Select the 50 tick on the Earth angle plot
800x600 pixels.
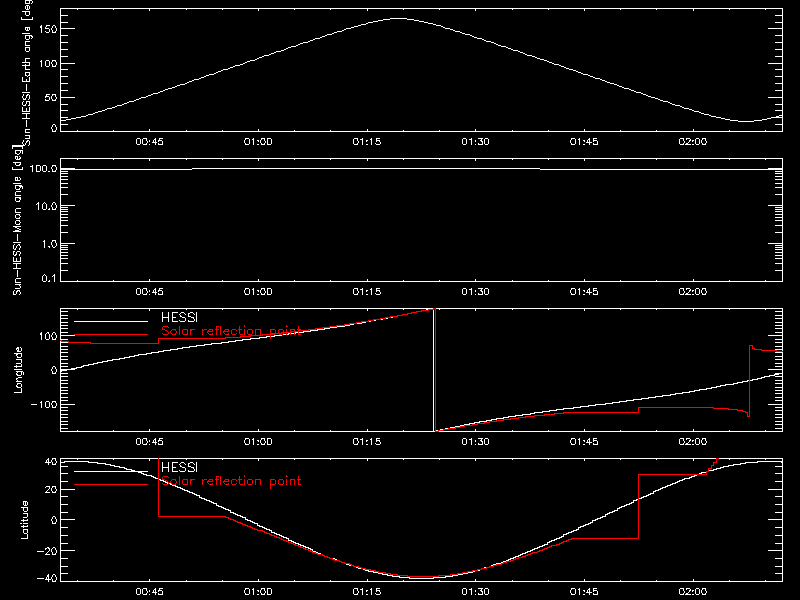click(x=51, y=97)
